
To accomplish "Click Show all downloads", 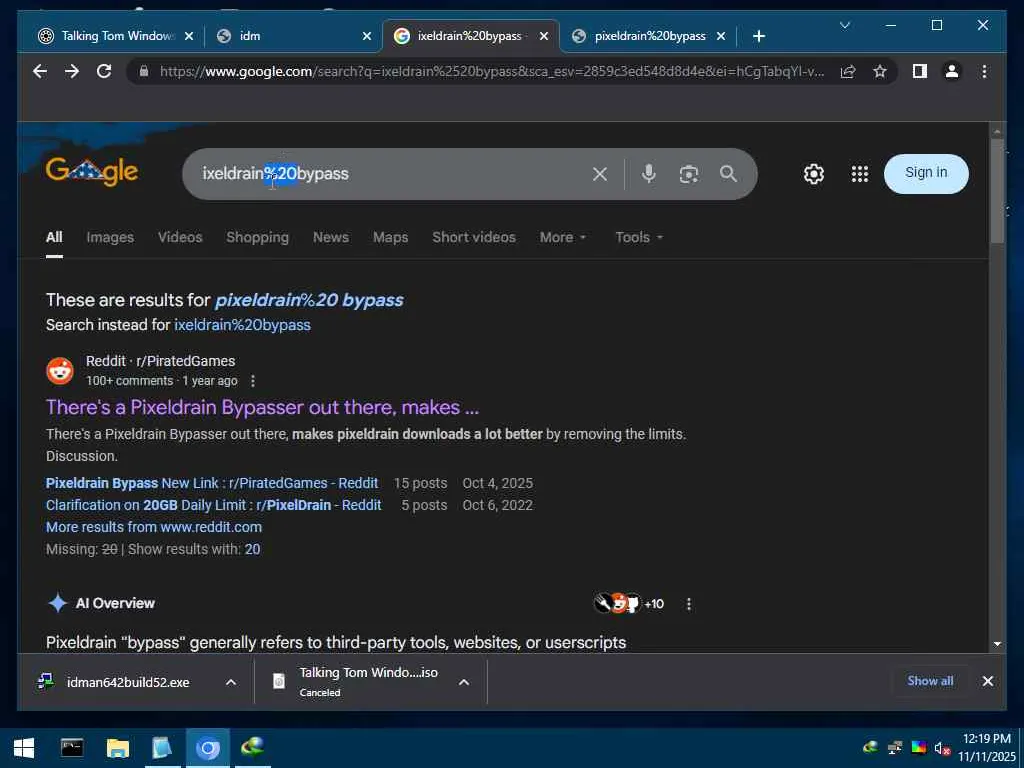I will coord(930,680).
